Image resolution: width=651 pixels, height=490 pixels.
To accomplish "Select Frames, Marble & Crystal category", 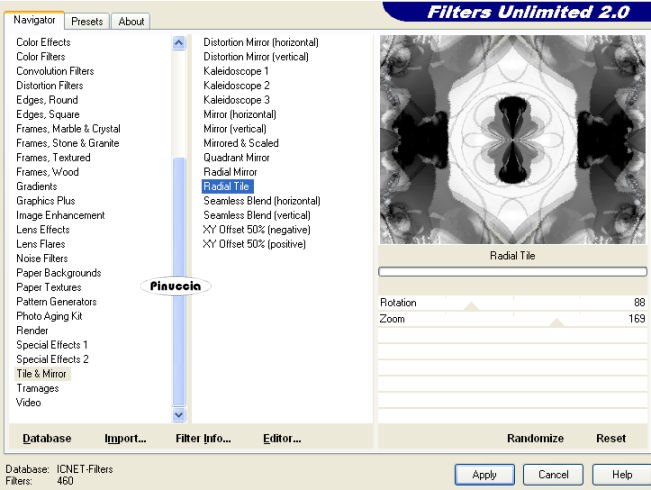I will (69, 128).
